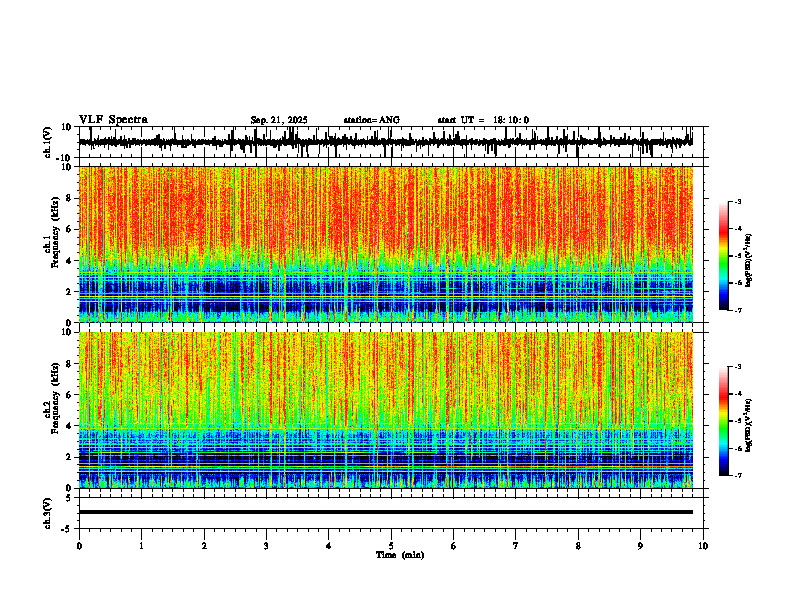Click time axis tick label 5
792x612 pixels.
(x=391, y=546)
